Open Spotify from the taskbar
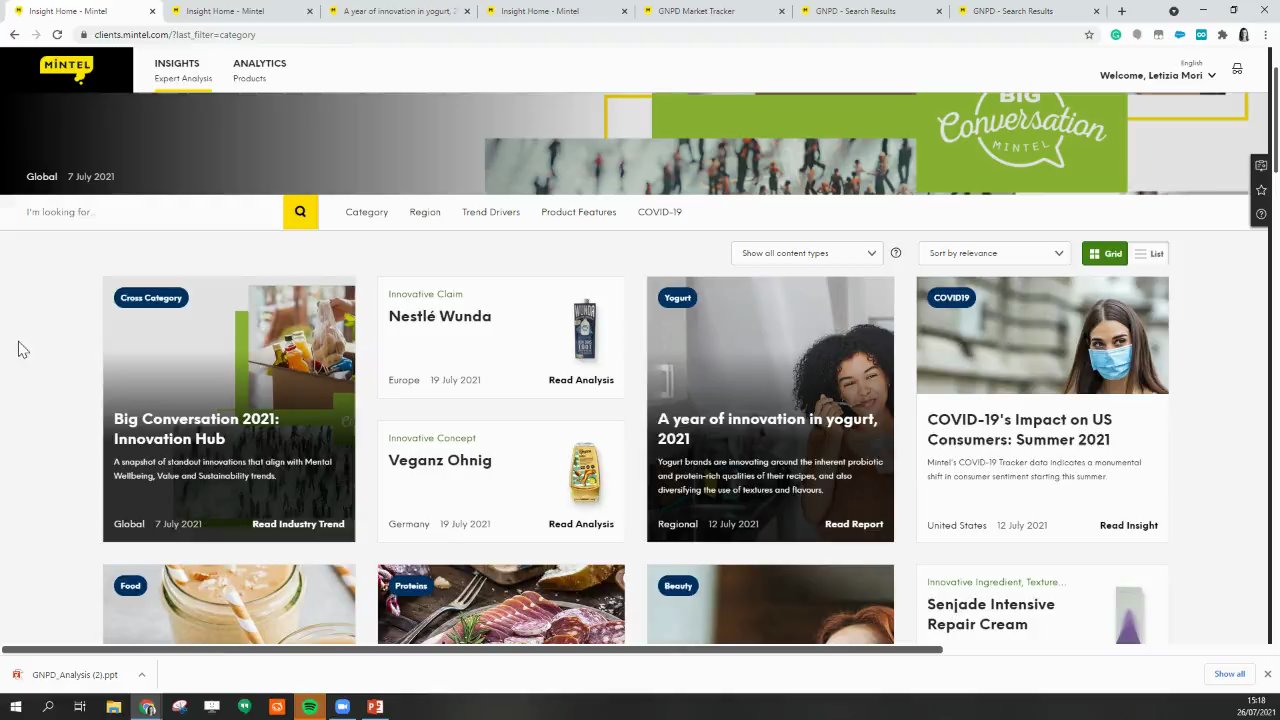This screenshot has width=1280, height=720. pos(310,707)
